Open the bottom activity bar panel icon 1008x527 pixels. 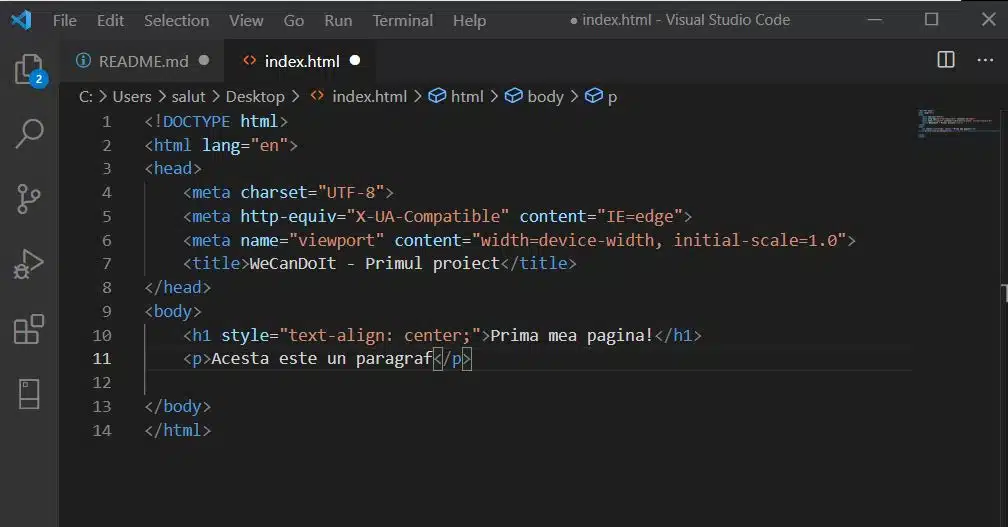(x=29, y=394)
